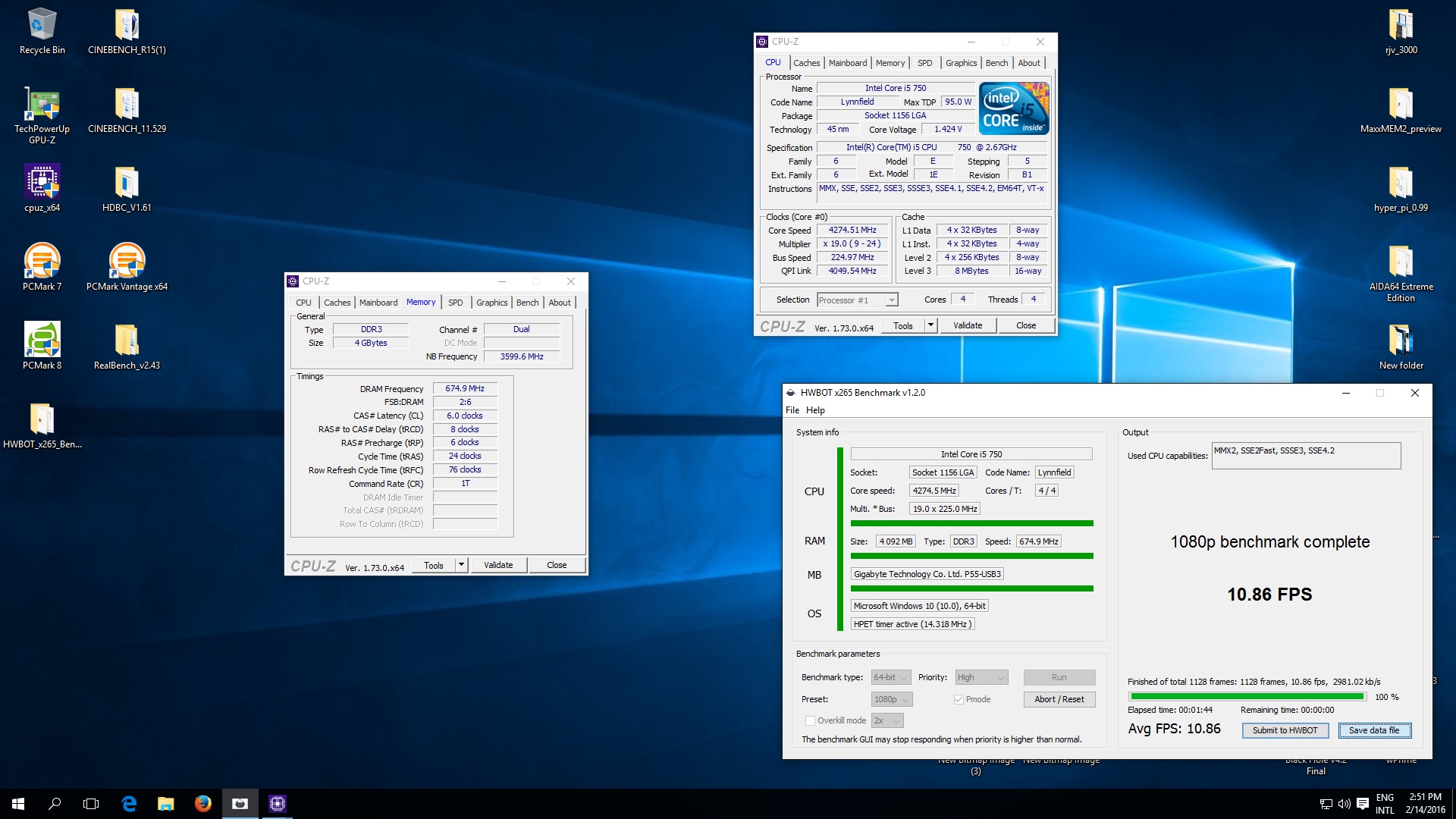Click Used CPU capabilities text box

1305,456
